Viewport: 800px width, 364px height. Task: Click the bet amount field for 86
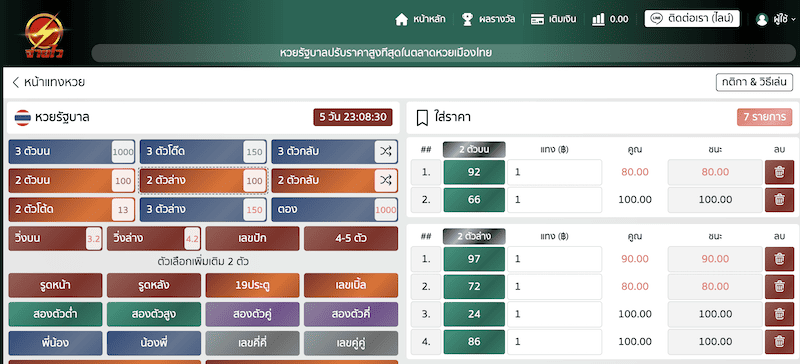click(x=555, y=342)
